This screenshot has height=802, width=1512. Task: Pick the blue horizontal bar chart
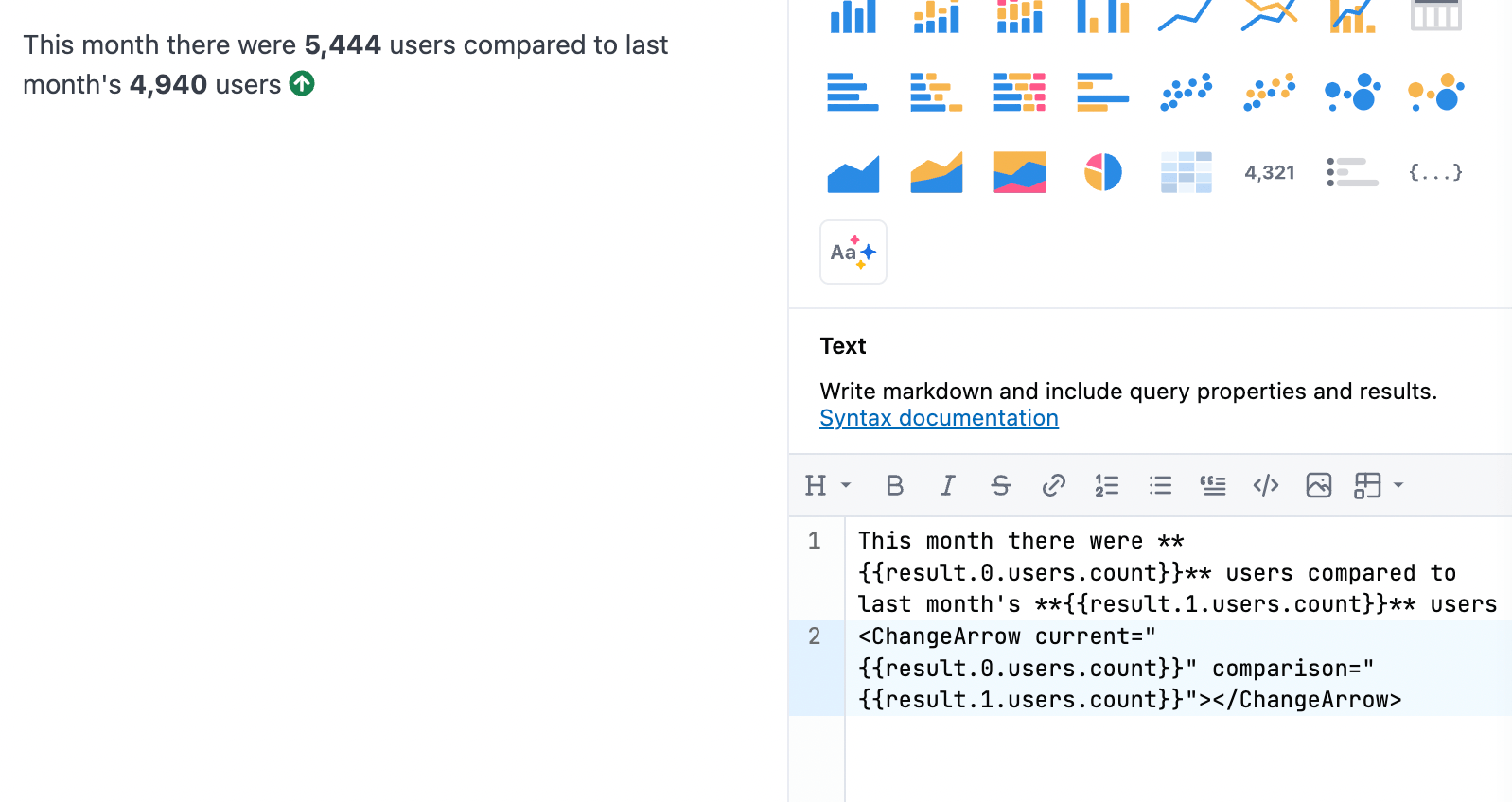[x=853, y=92]
